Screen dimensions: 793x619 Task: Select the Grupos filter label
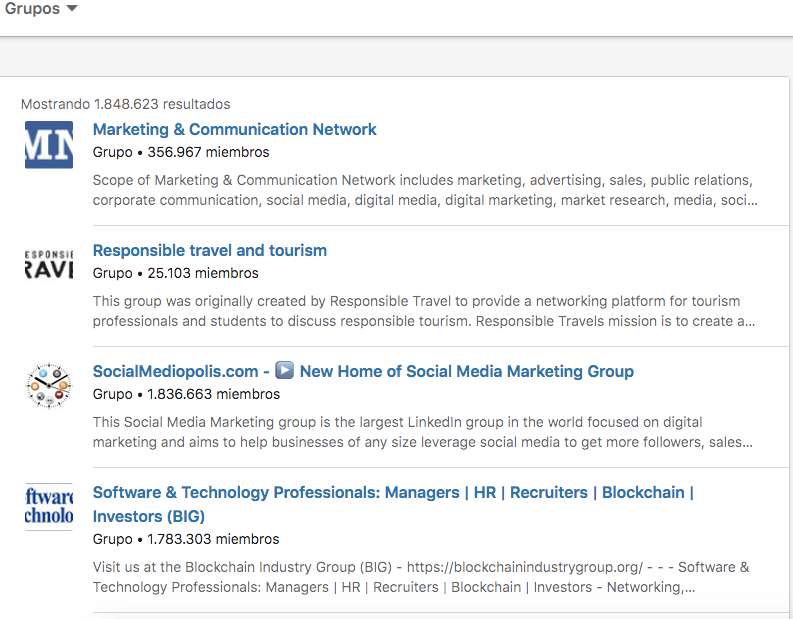coord(32,9)
